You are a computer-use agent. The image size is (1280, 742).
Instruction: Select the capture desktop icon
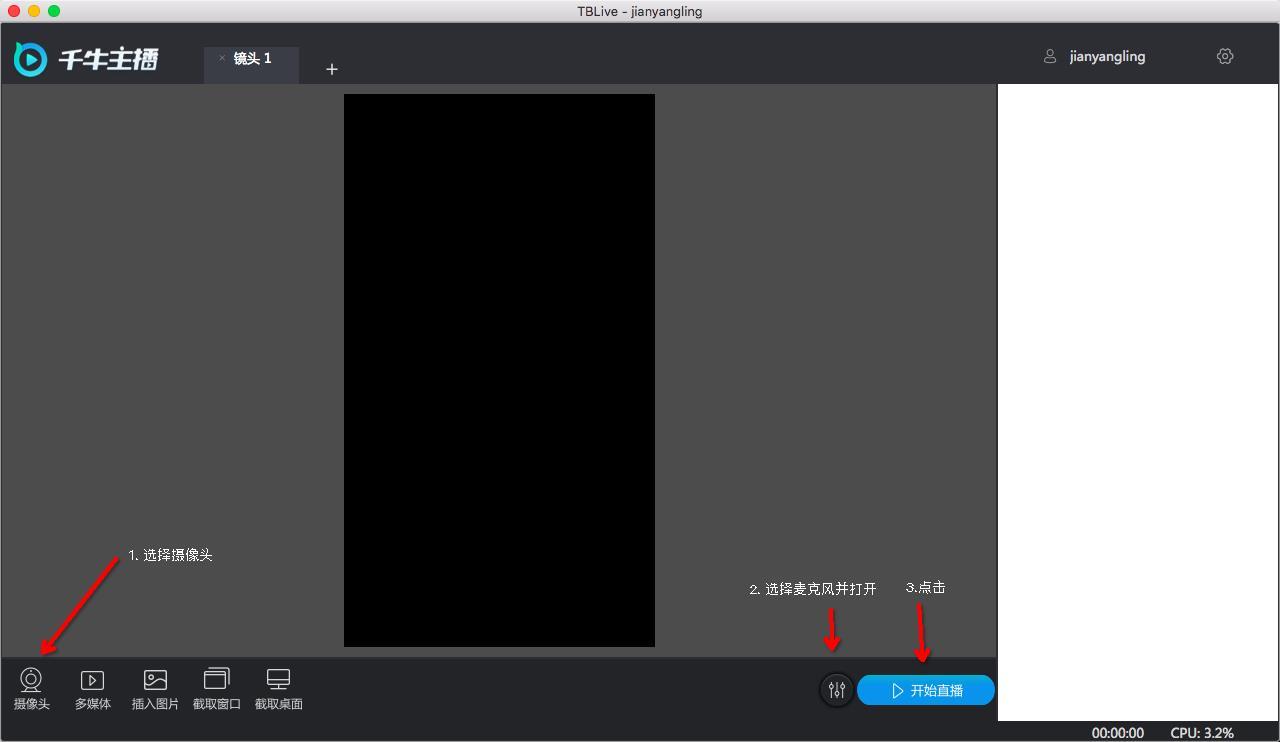tap(278, 680)
